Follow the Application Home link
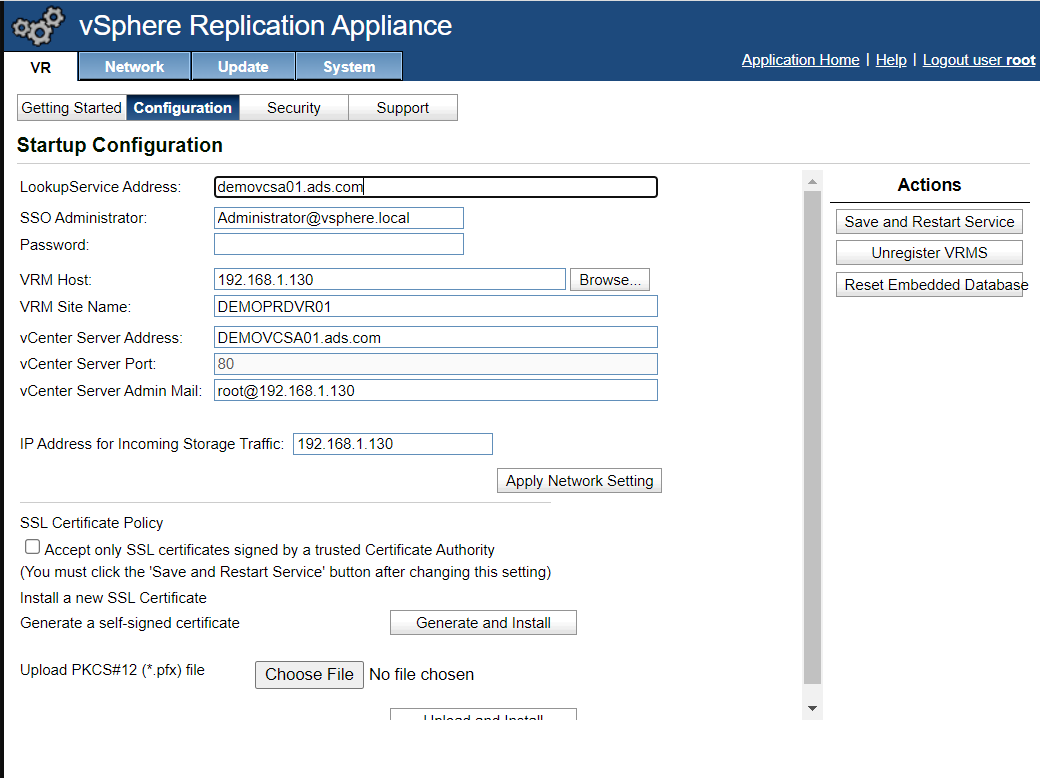Image resolution: width=1040 pixels, height=778 pixels. tap(801, 60)
